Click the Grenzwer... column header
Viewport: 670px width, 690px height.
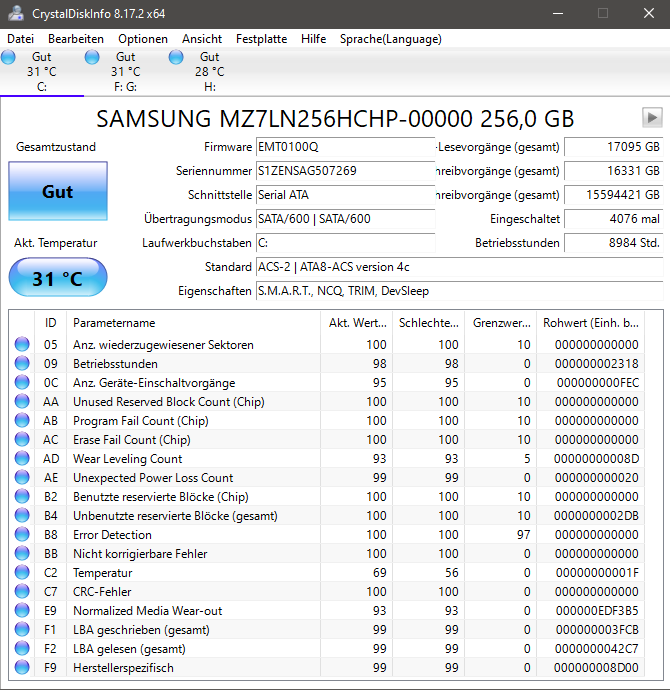coord(501,323)
